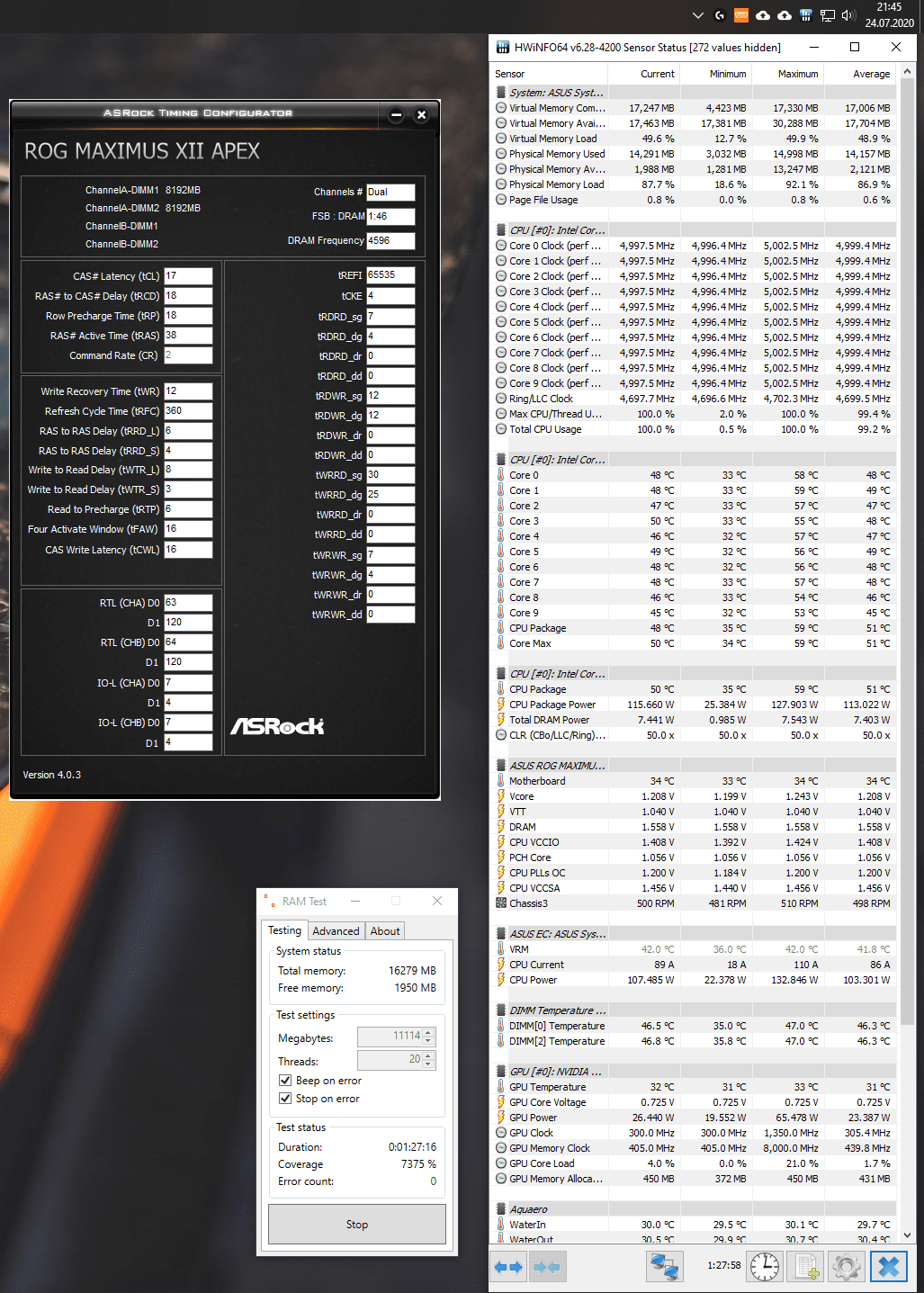This screenshot has width=924, height=1293.
Task: Open the Testing tab in RAM Test
Action: click(x=284, y=930)
